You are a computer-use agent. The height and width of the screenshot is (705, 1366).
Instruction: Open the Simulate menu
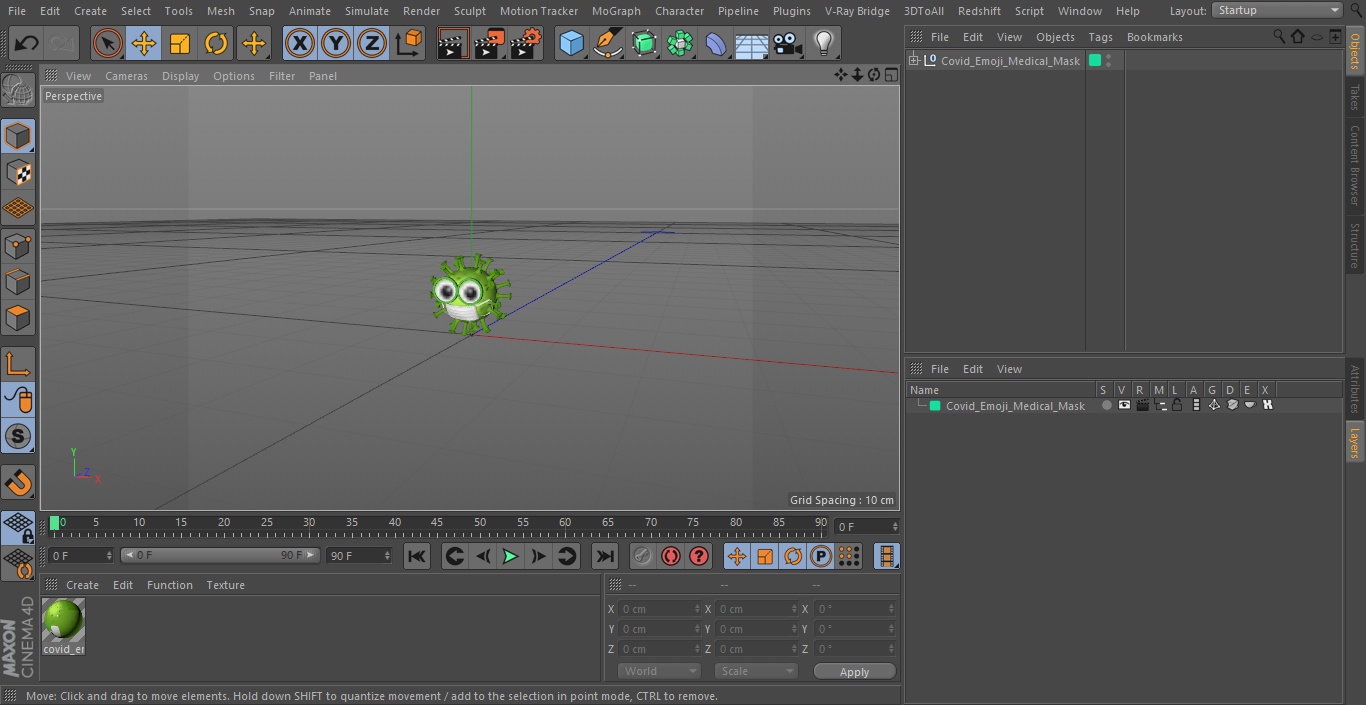pyautogui.click(x=367, y=11)
